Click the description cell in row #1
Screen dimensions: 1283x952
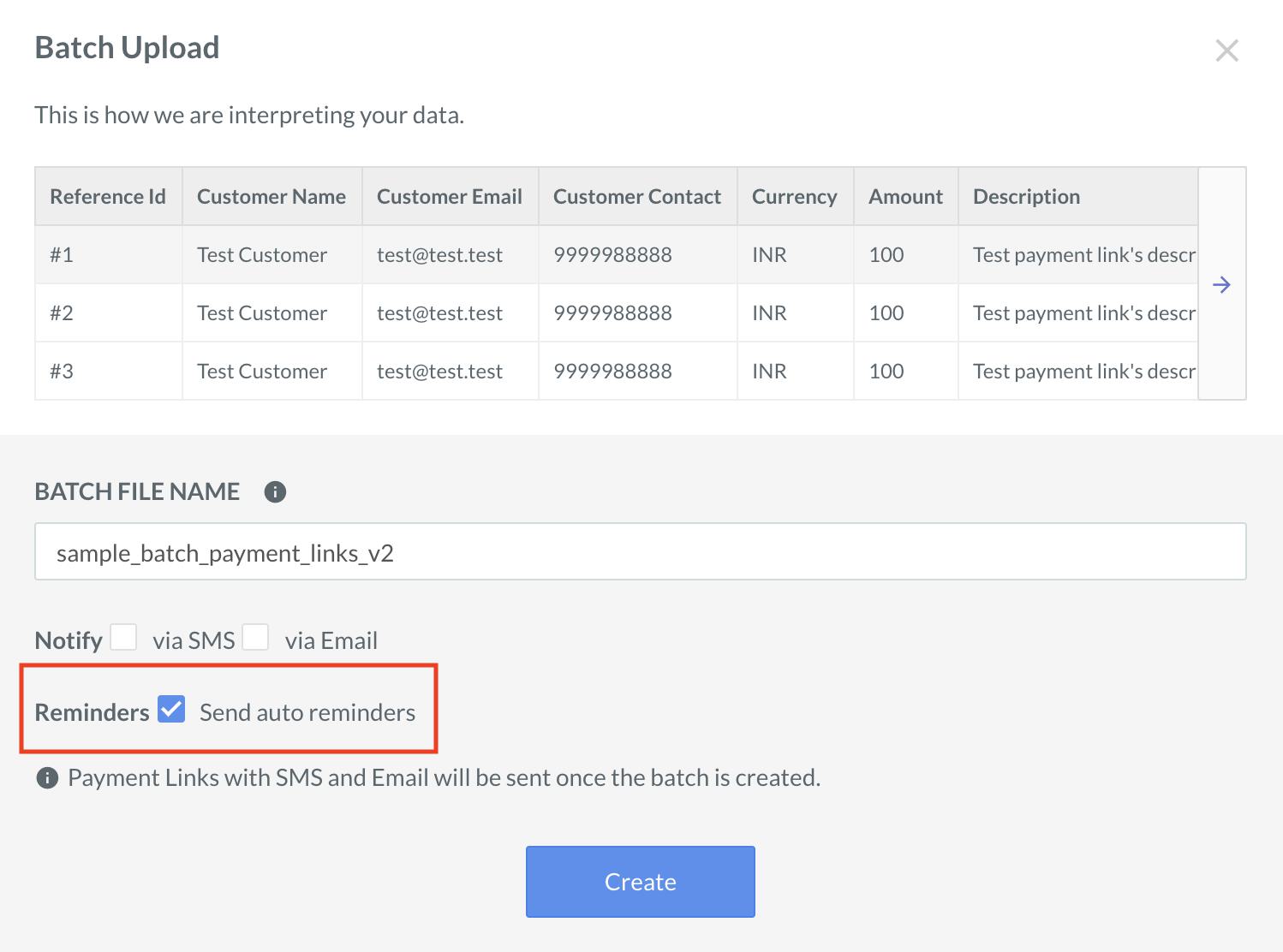pos(1077,255)
